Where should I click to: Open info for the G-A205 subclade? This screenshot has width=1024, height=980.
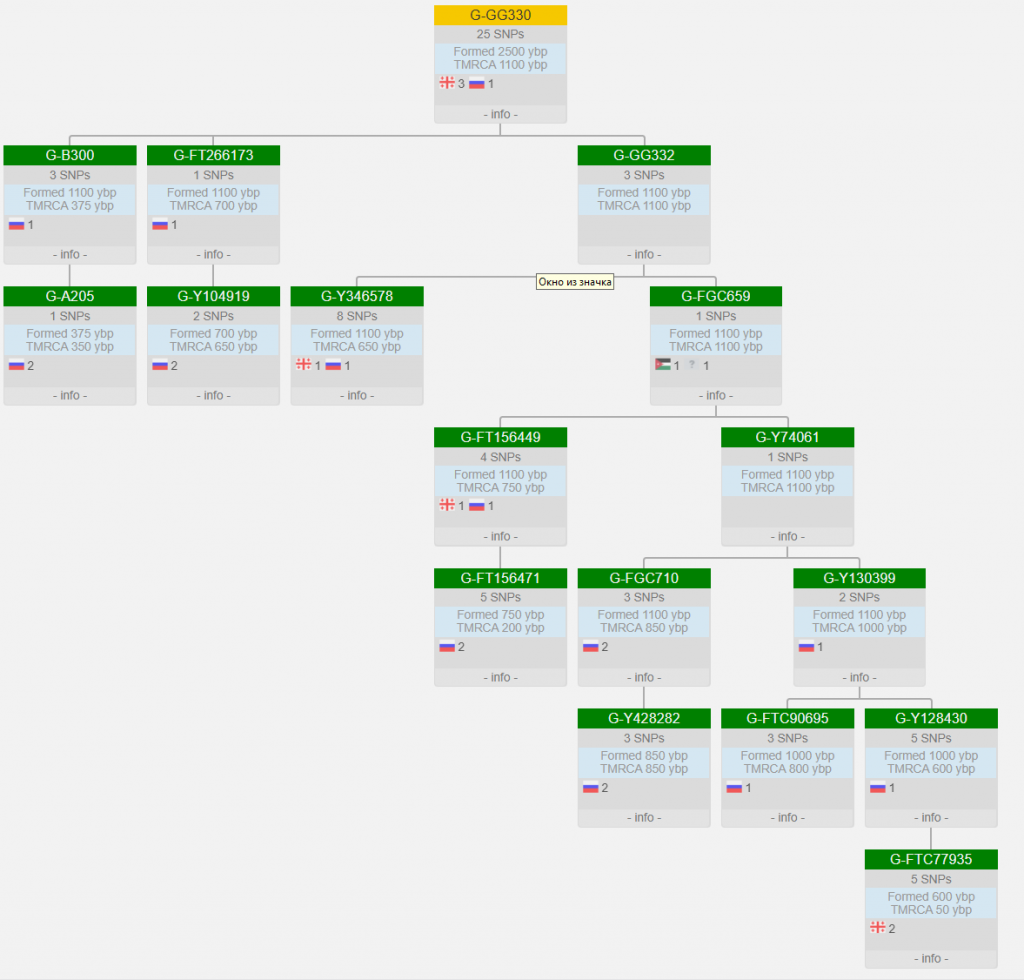click(x=69, y=396)
